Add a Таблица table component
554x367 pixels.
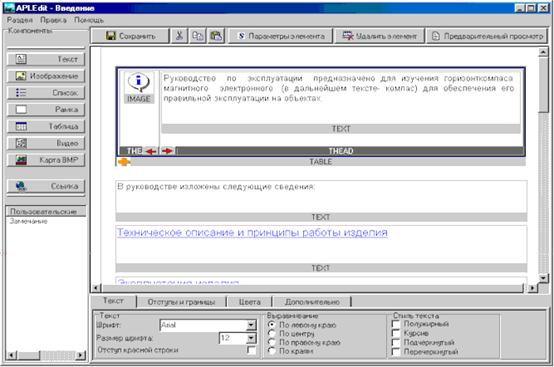click(x=46, y=126)
